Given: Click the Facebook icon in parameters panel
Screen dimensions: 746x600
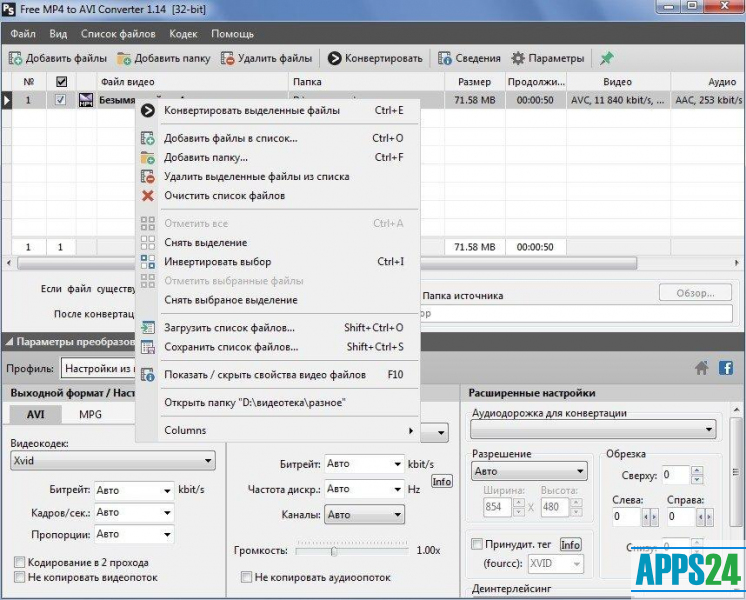Looking at the screenshot, I should point(726,368).
